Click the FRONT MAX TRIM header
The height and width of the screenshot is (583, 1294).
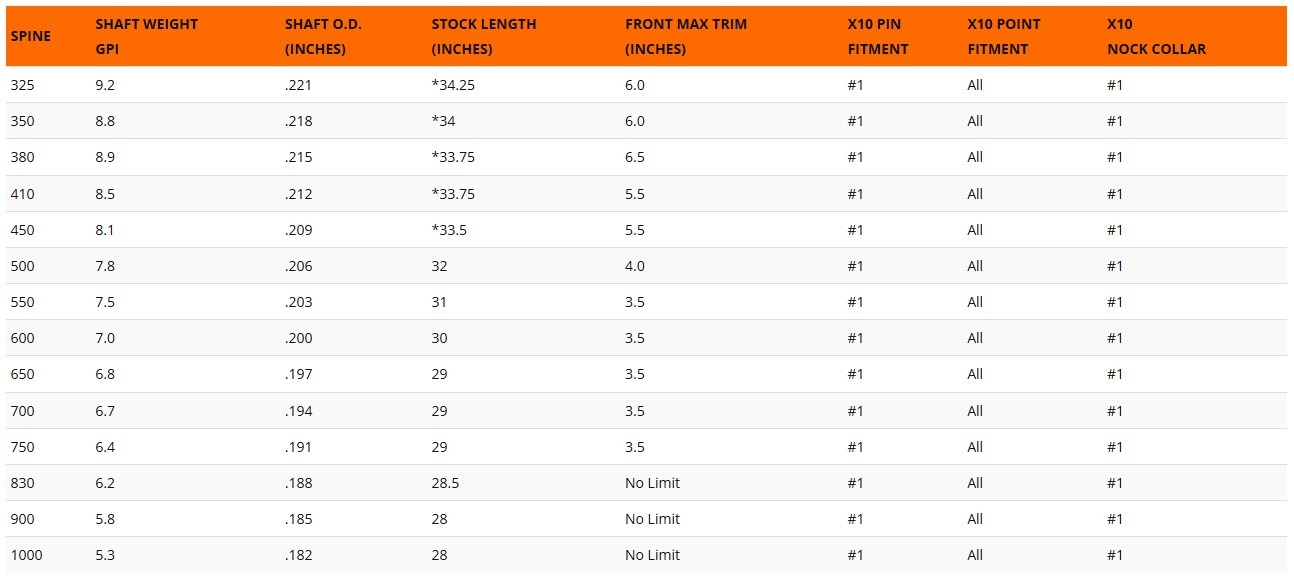pos(688,36)
